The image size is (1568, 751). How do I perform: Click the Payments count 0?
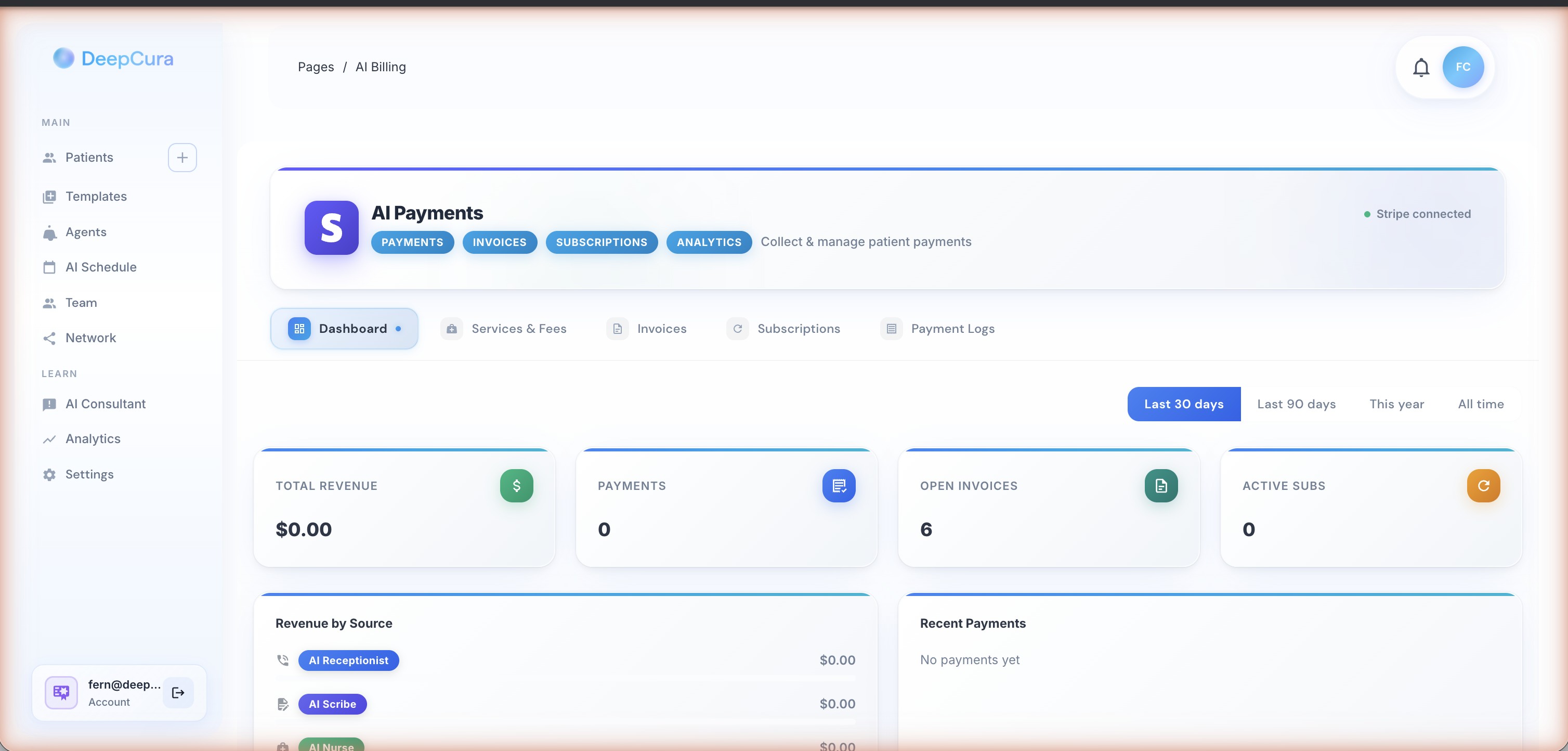[604, 529]
